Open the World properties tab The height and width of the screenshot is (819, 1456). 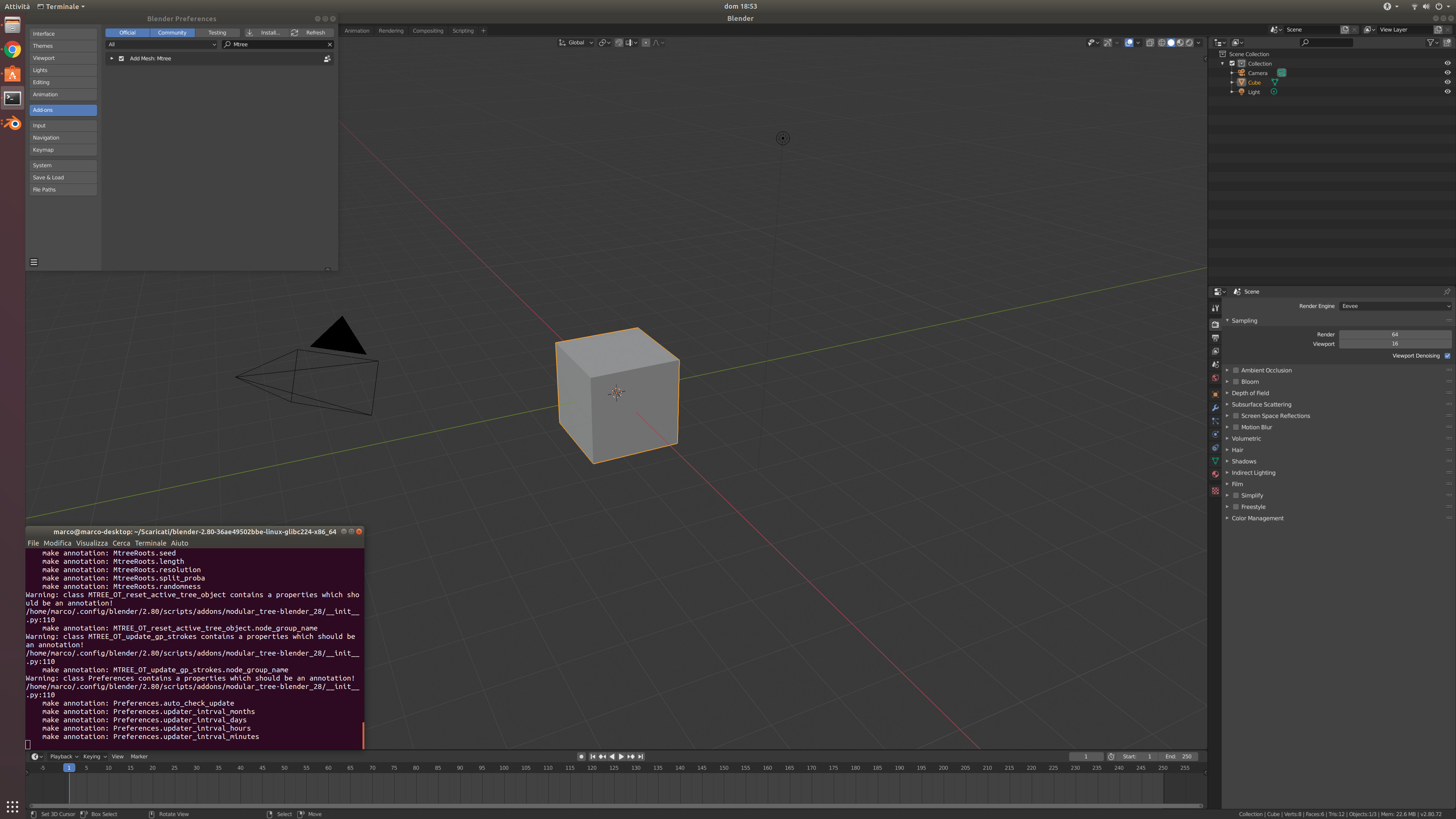coord(1215,378)
